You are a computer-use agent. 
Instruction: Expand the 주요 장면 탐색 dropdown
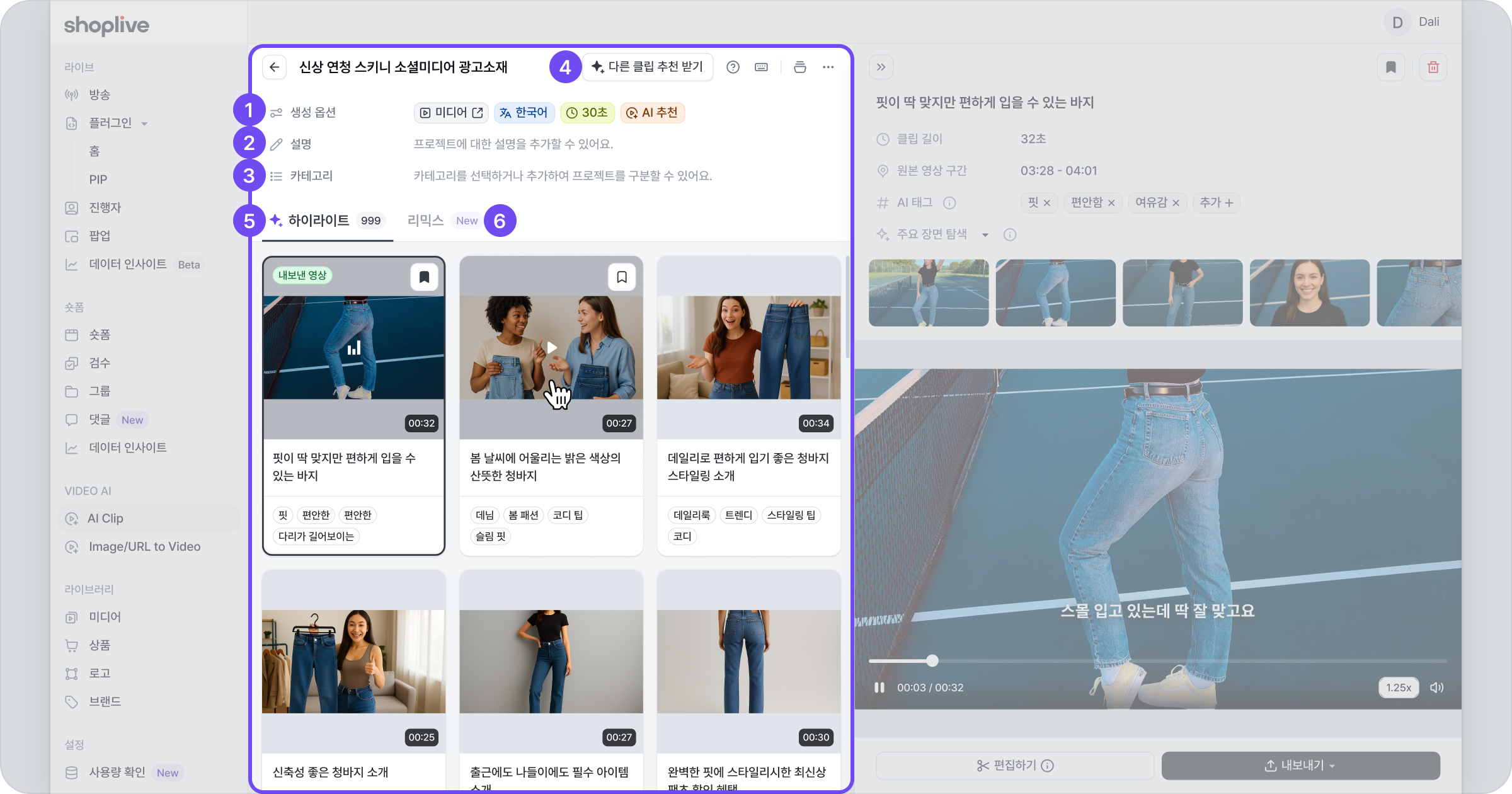point(985,235)
